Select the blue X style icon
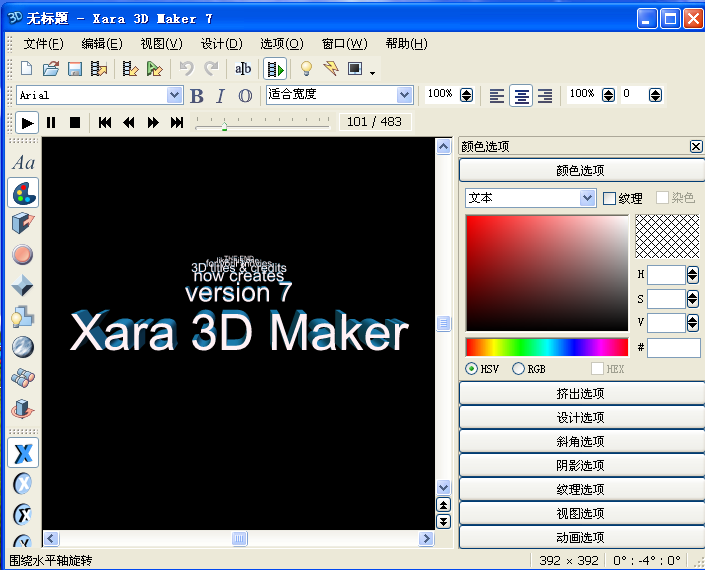 coord(23,453)
